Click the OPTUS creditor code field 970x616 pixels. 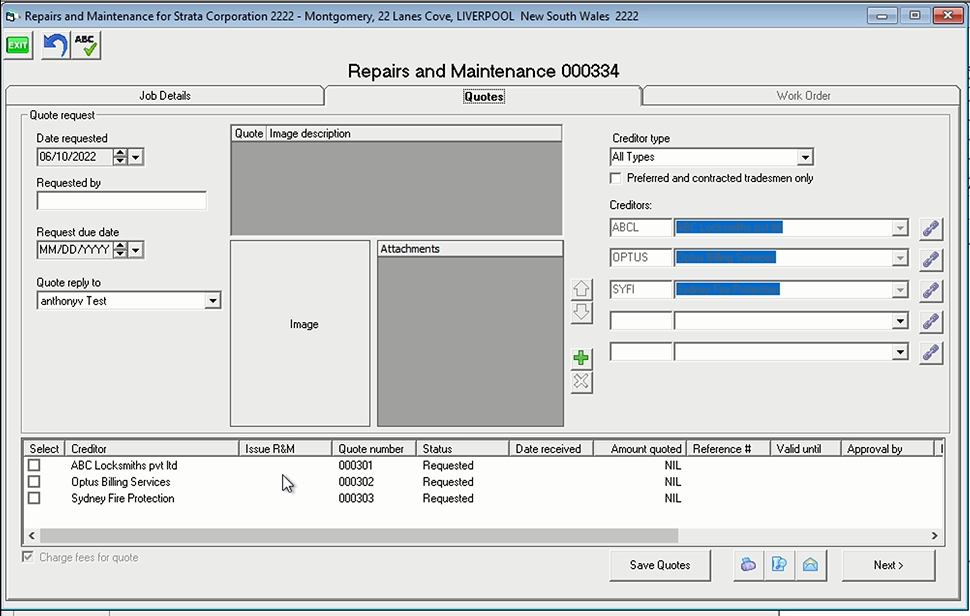tap(640, 258)
